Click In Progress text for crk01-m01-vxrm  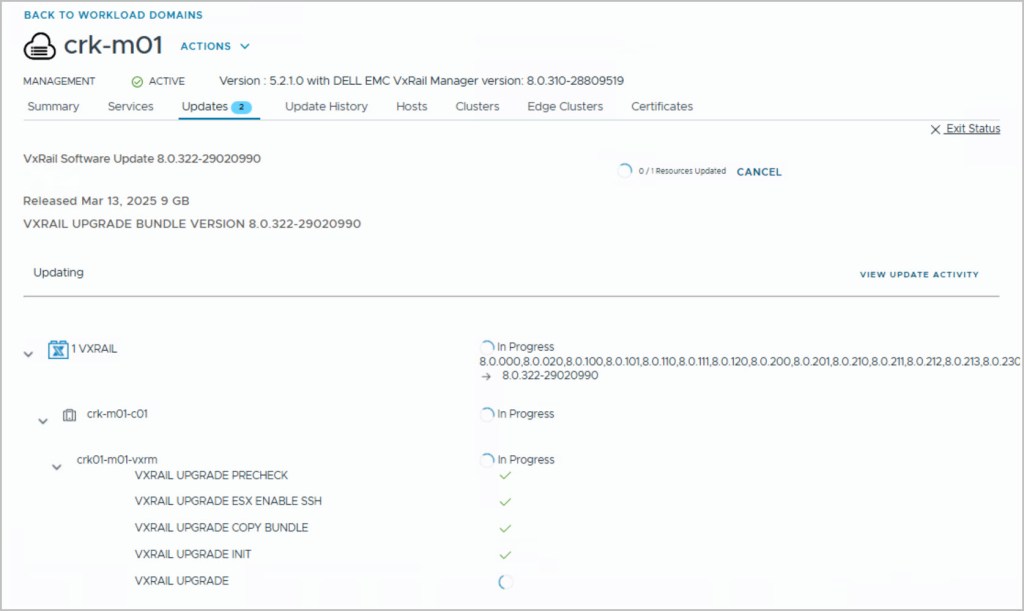[526, 460]
